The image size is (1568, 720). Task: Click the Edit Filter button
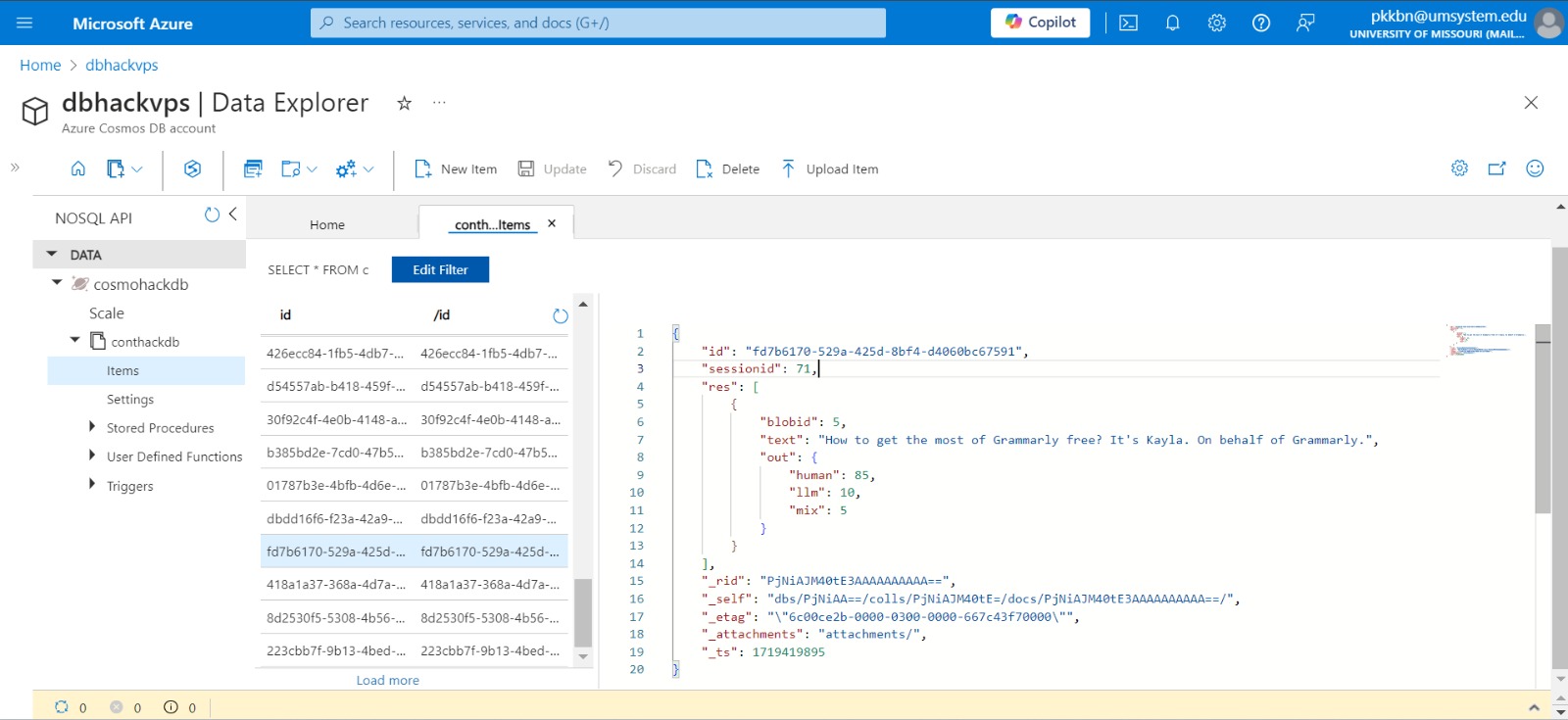(x=440, y=269)
